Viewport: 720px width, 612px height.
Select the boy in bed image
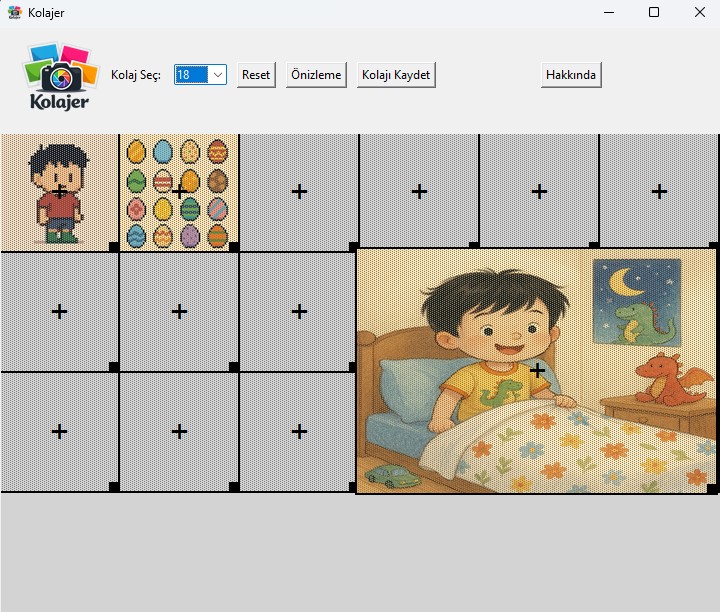[x=536, y=371]
